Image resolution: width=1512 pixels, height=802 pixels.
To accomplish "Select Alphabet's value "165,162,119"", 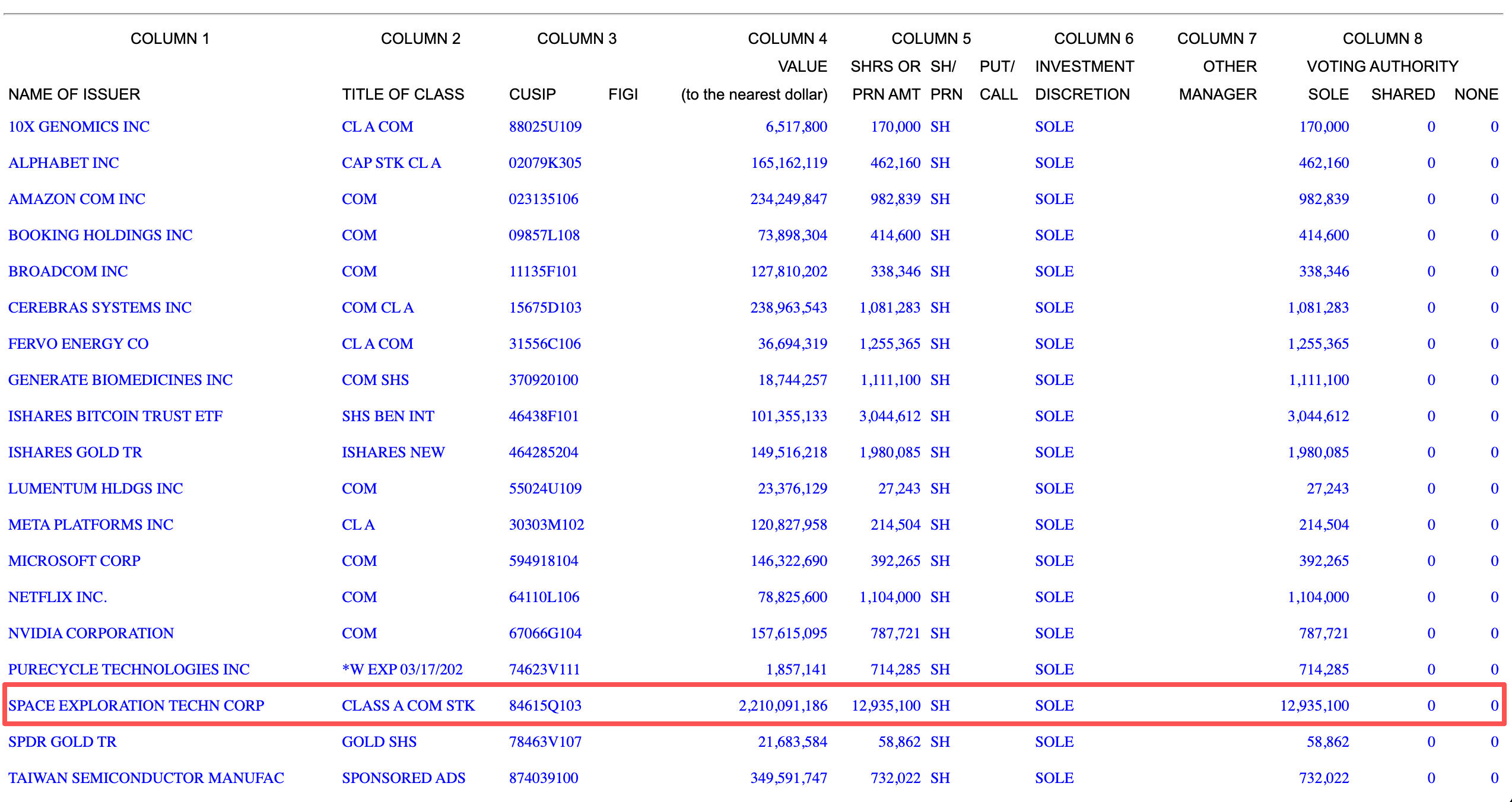I will 789,163.
